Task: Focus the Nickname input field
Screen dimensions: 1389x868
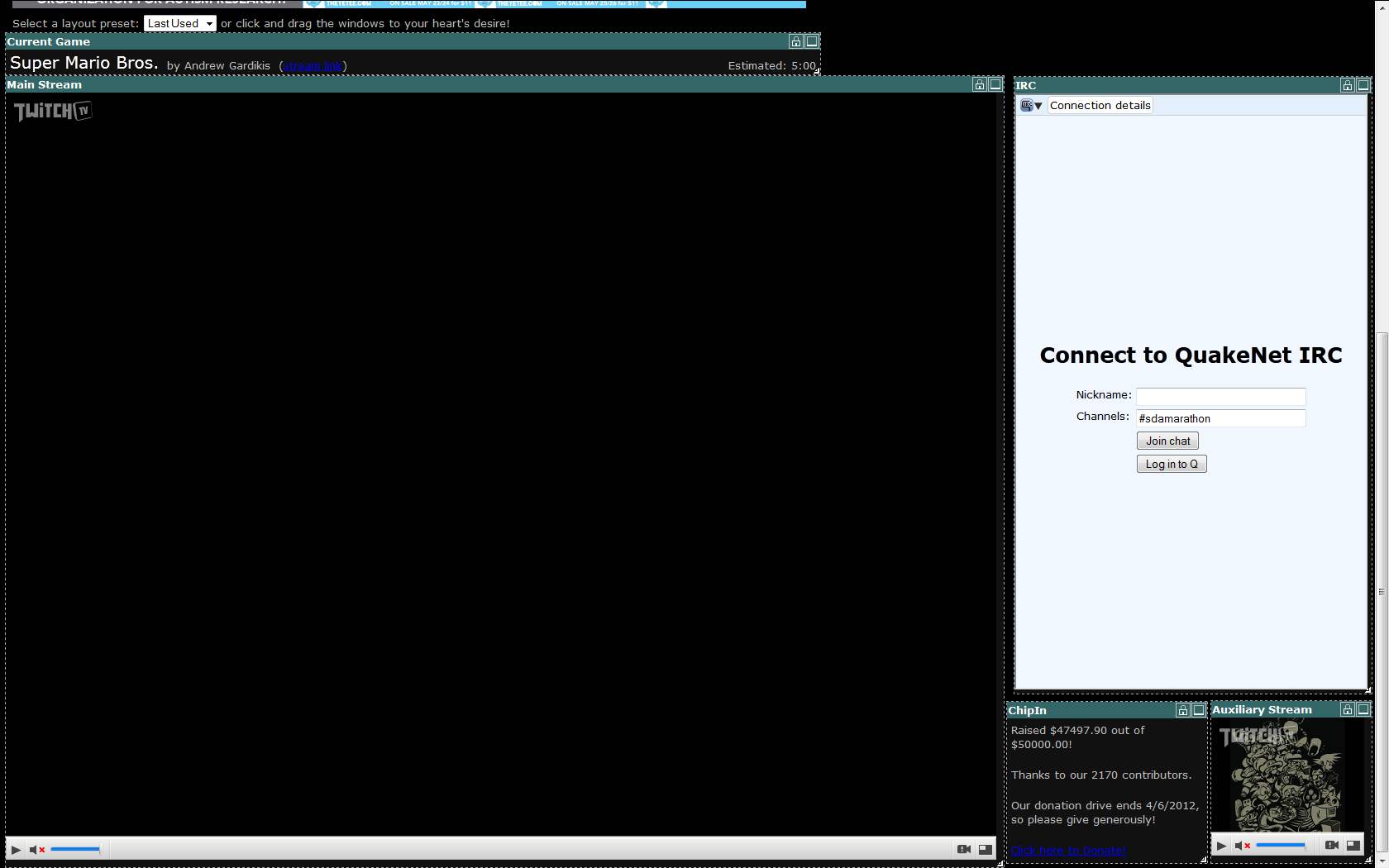Action: [1220, 396]
